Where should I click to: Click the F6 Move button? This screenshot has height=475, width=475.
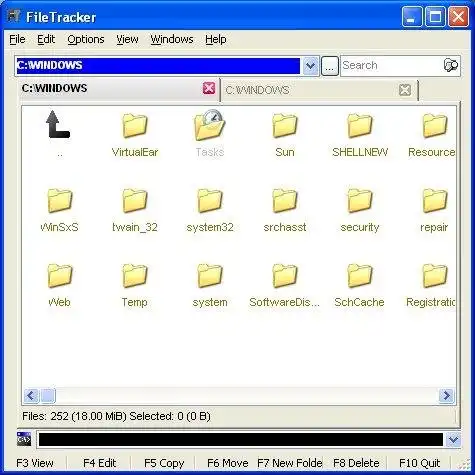[x=227, y=463]
